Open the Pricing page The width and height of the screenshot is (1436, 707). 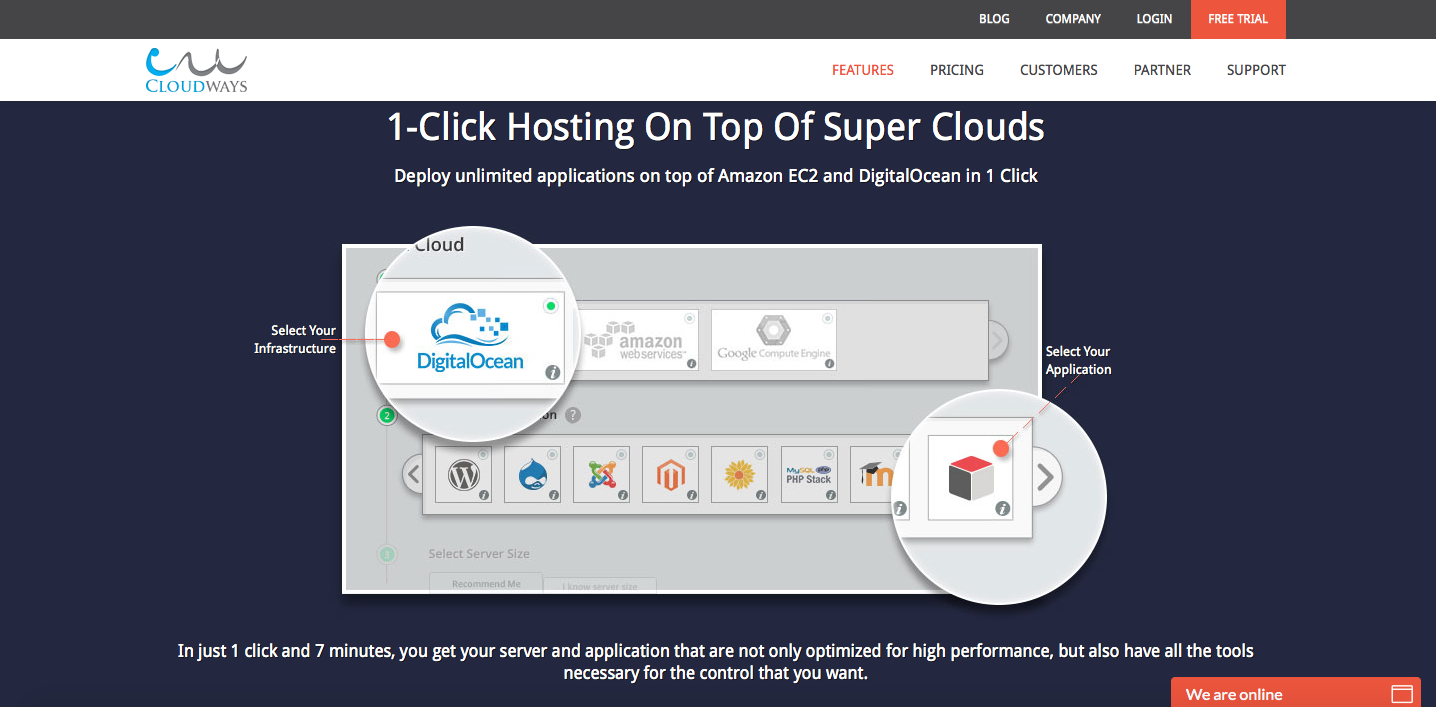[957, 70]
